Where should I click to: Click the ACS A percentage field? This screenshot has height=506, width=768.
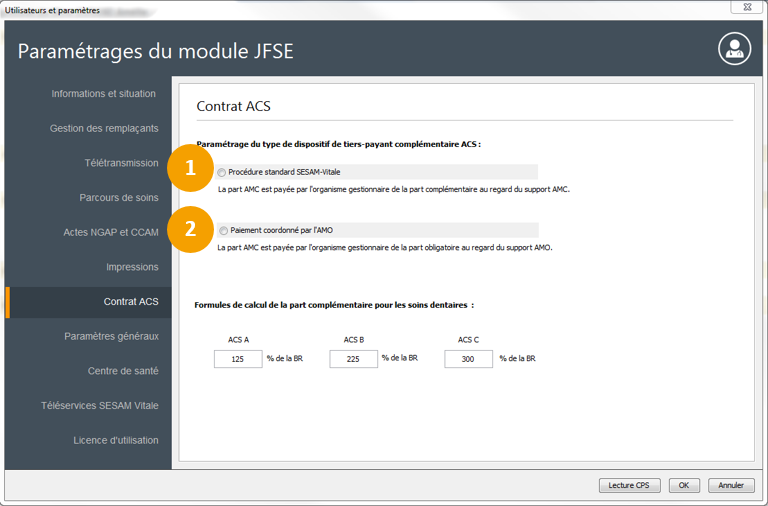pyautogui.click(x=238, y=359)
